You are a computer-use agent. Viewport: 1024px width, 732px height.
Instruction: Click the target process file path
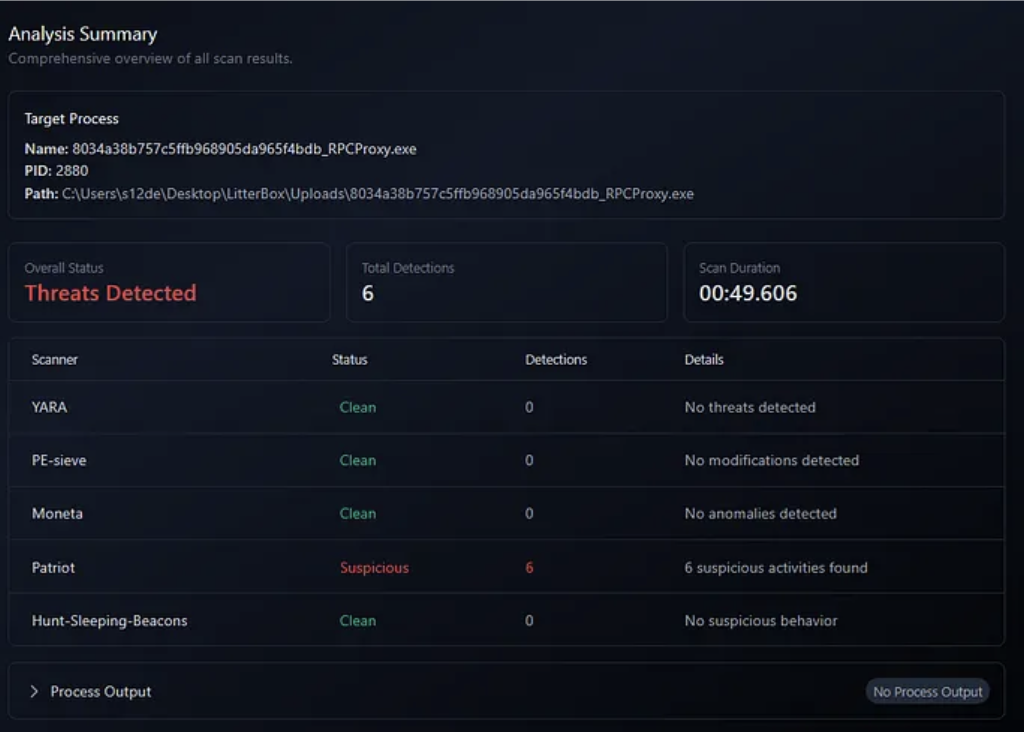click(x=377, y=193)
